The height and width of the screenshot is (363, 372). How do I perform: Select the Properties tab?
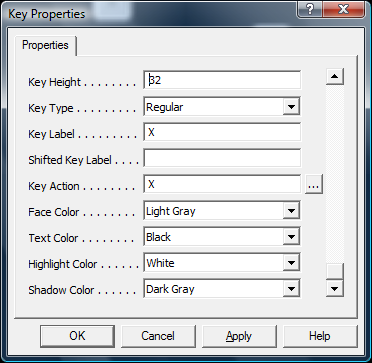point(45,45)
